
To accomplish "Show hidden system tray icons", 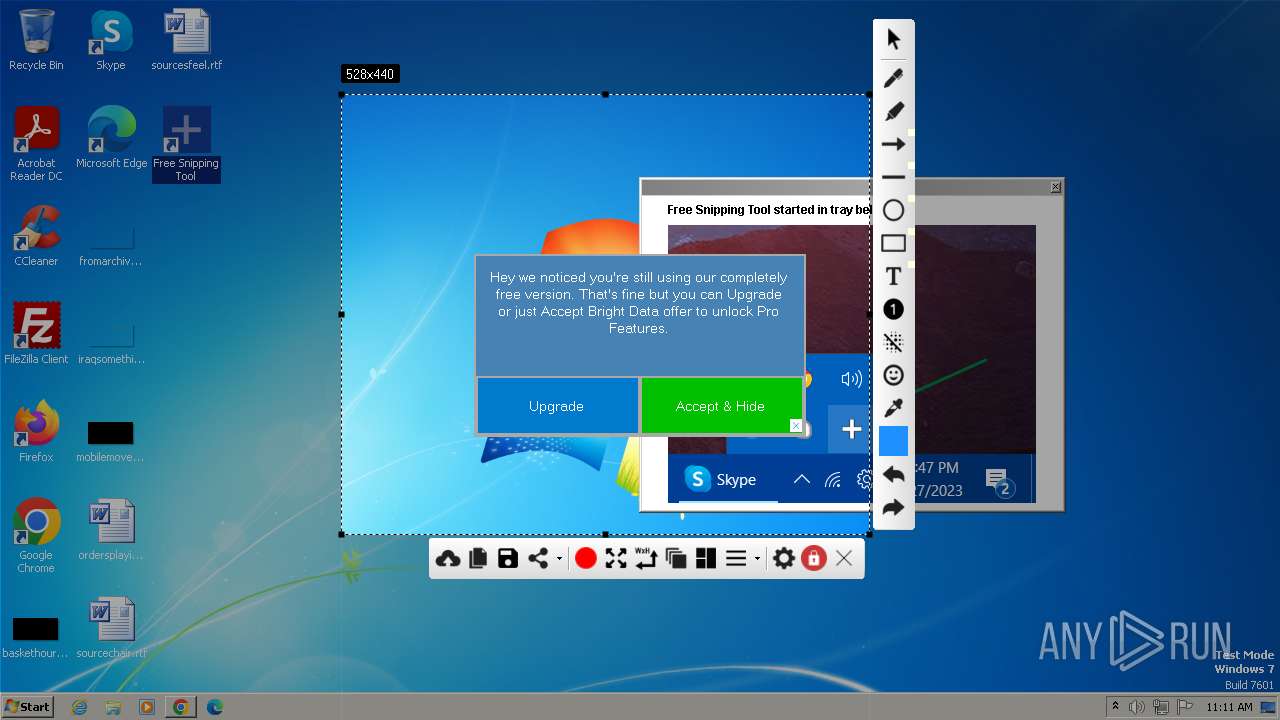I will [x=1115, y=707].
